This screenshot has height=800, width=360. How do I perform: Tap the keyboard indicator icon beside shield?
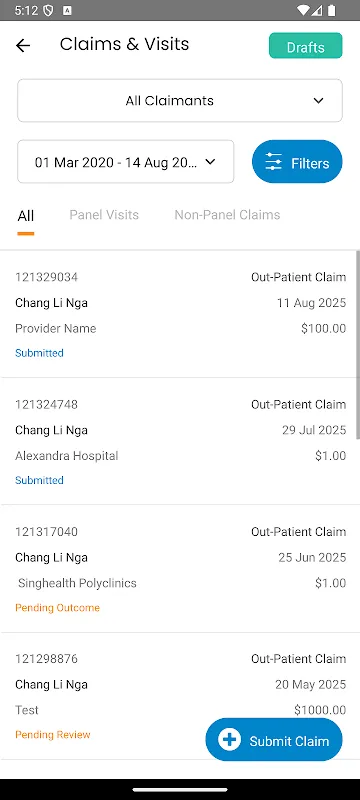tap(67, 10)
